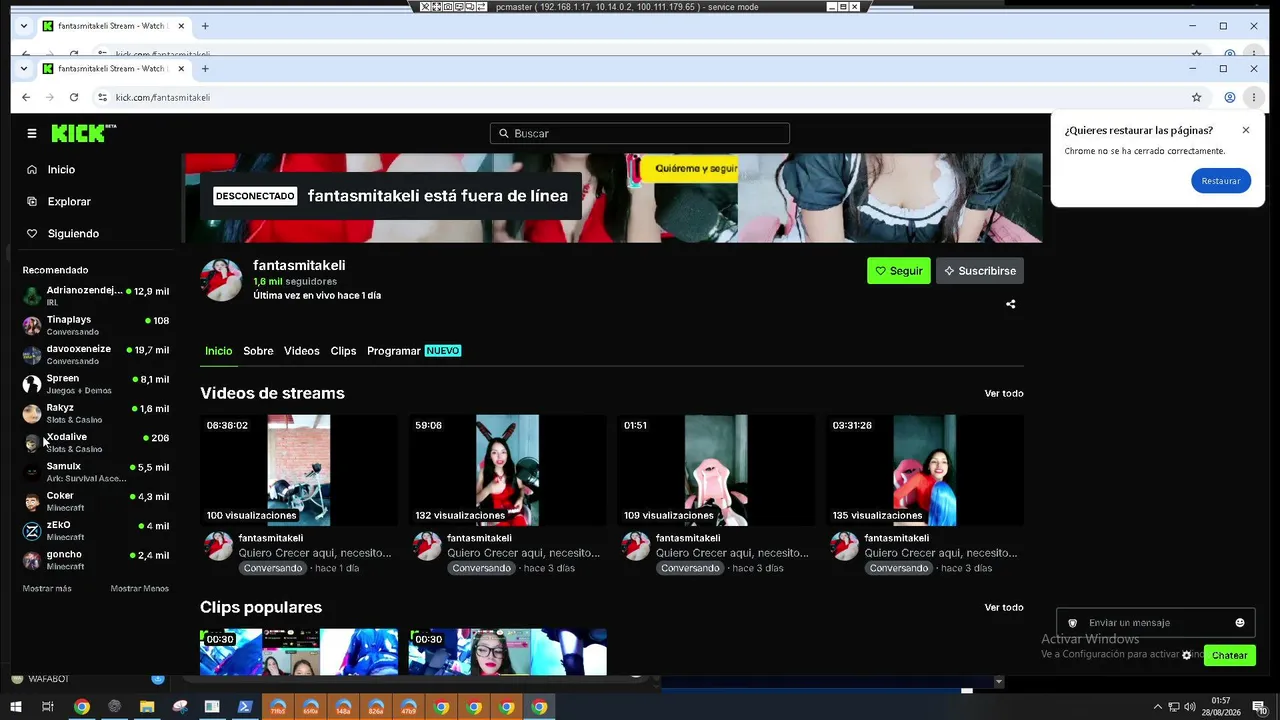This screenshot has height=720, width=1280.
Task: Open recommended channel Rakyz
Action: (96, 413)
